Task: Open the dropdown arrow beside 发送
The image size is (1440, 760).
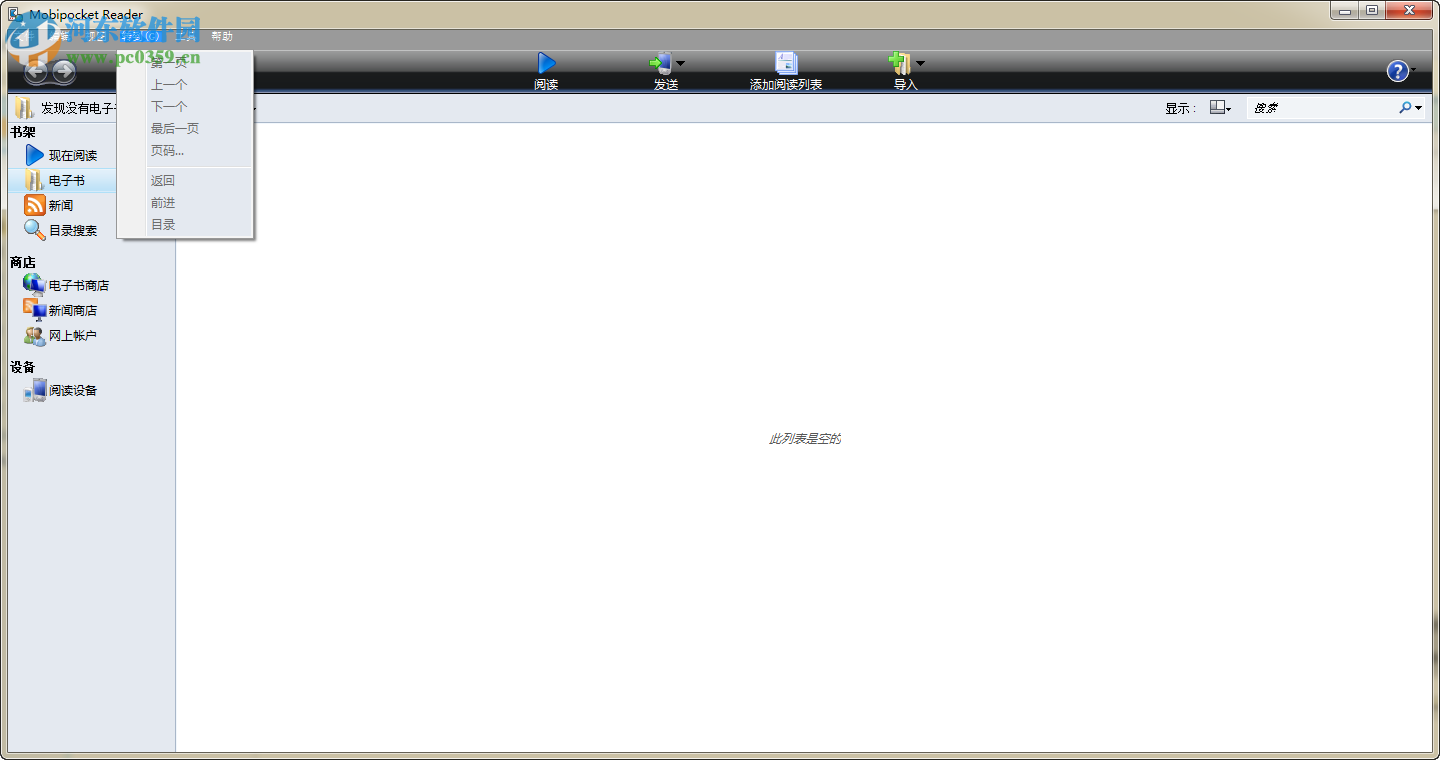Action: (680, 63)
